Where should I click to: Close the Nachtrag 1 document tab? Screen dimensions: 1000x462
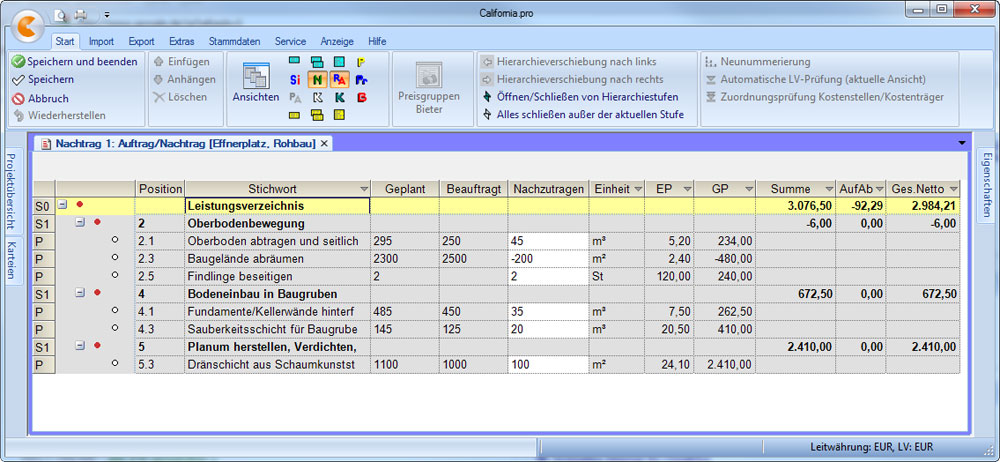click(324, 144)
